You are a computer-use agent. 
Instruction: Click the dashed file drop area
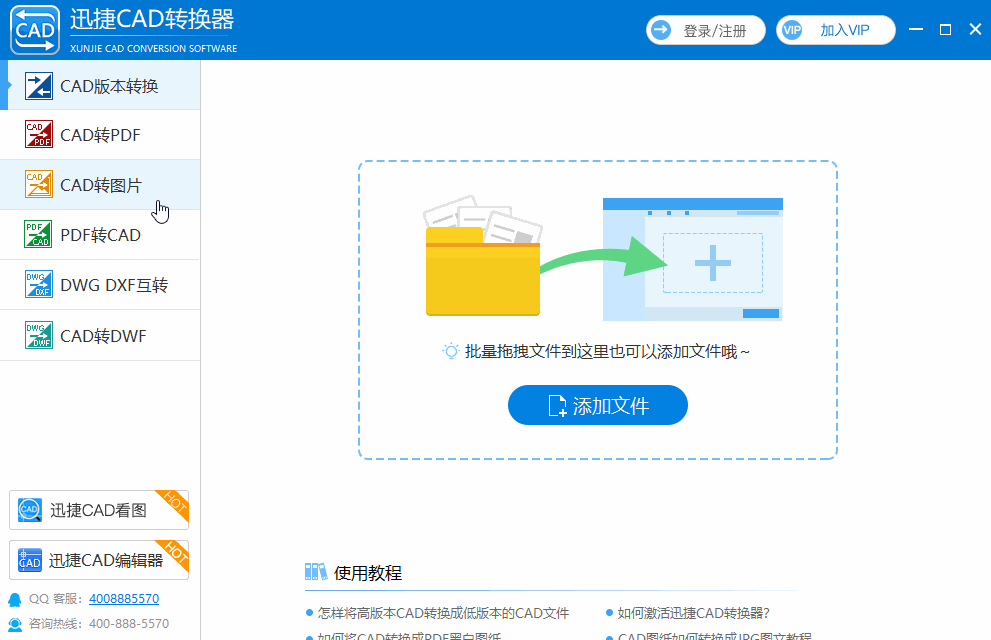pos(598,310)
